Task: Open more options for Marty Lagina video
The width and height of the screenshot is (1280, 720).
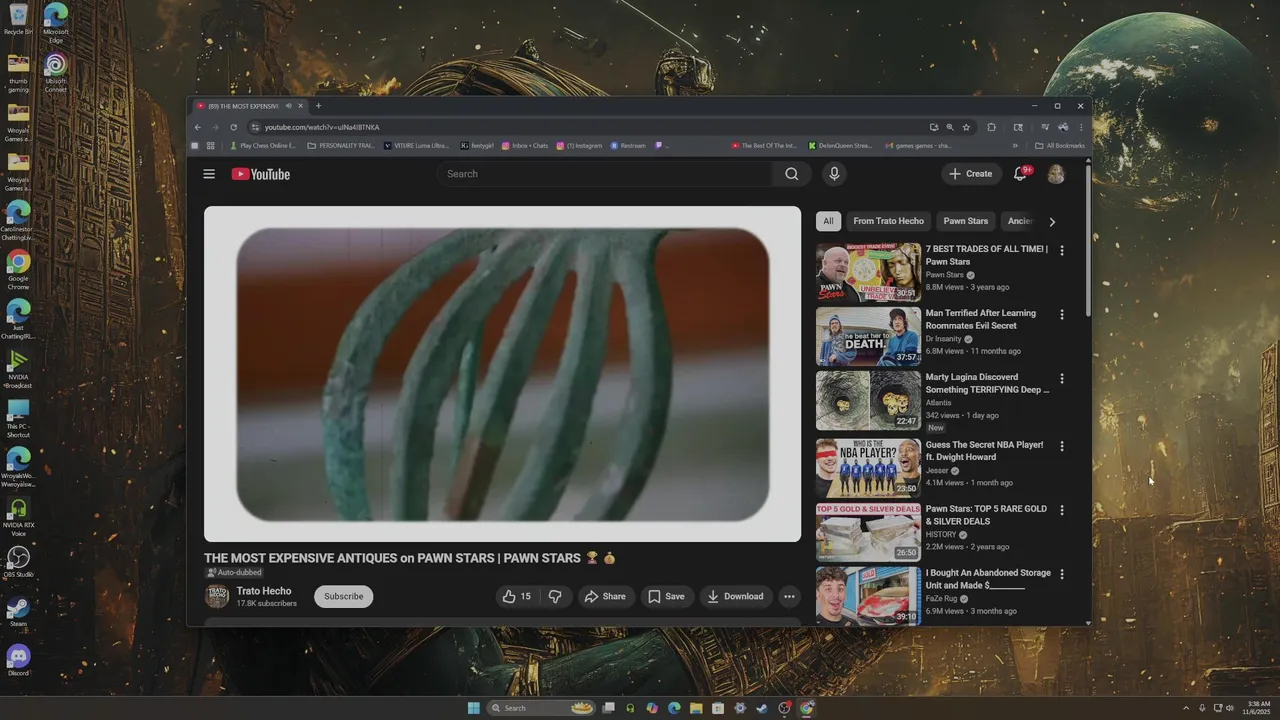Action: 1062,379
